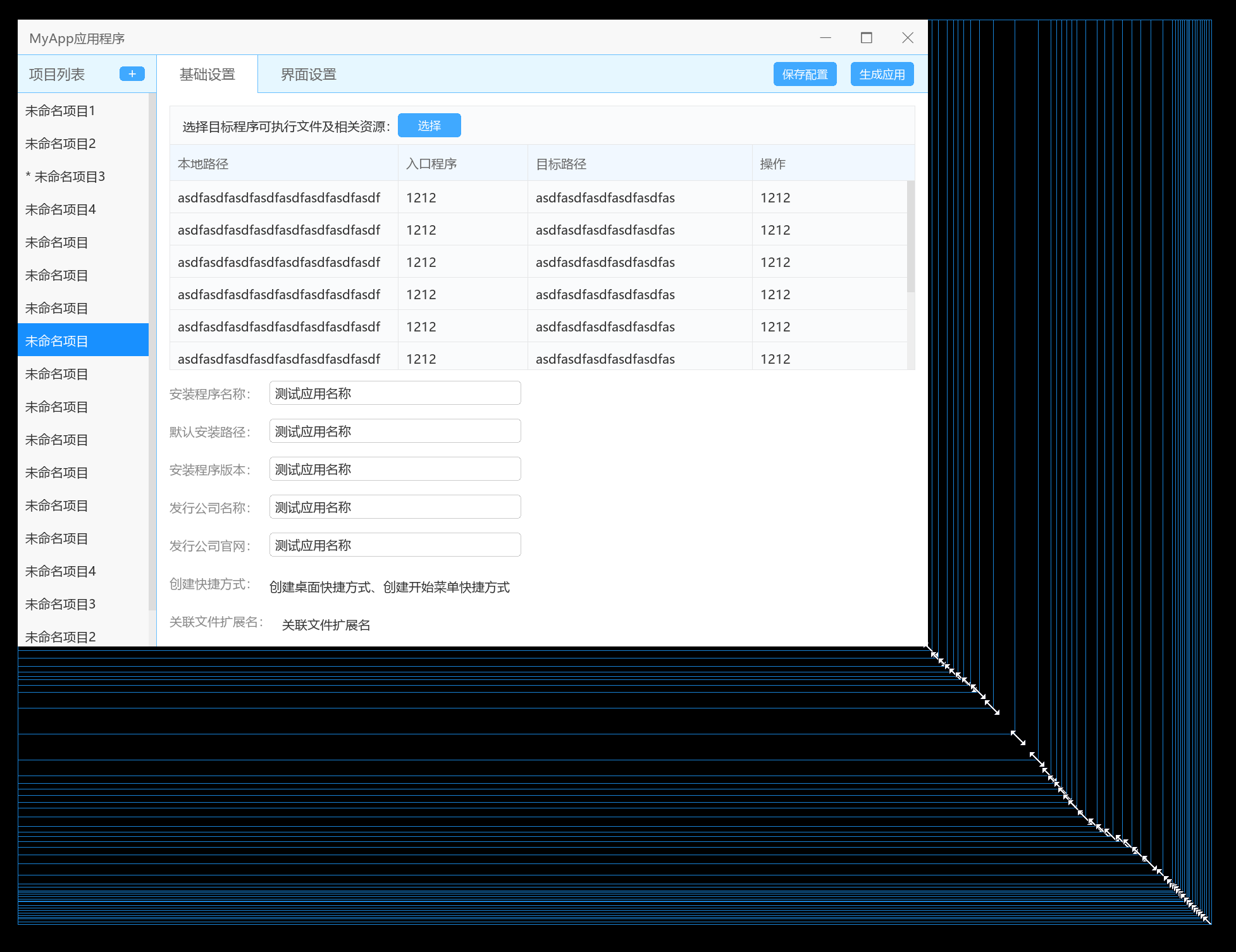Minimize the MyApp window
The height and width of the screenshot is (952, 1236).
point(825,38)
